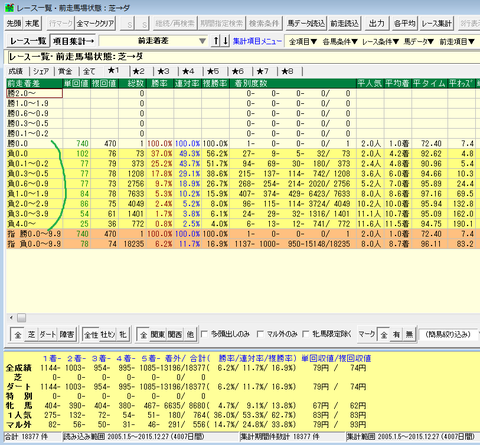Click the up arrow sort button
The width and height of the screenshot is (480, 445).
[216, 41]
